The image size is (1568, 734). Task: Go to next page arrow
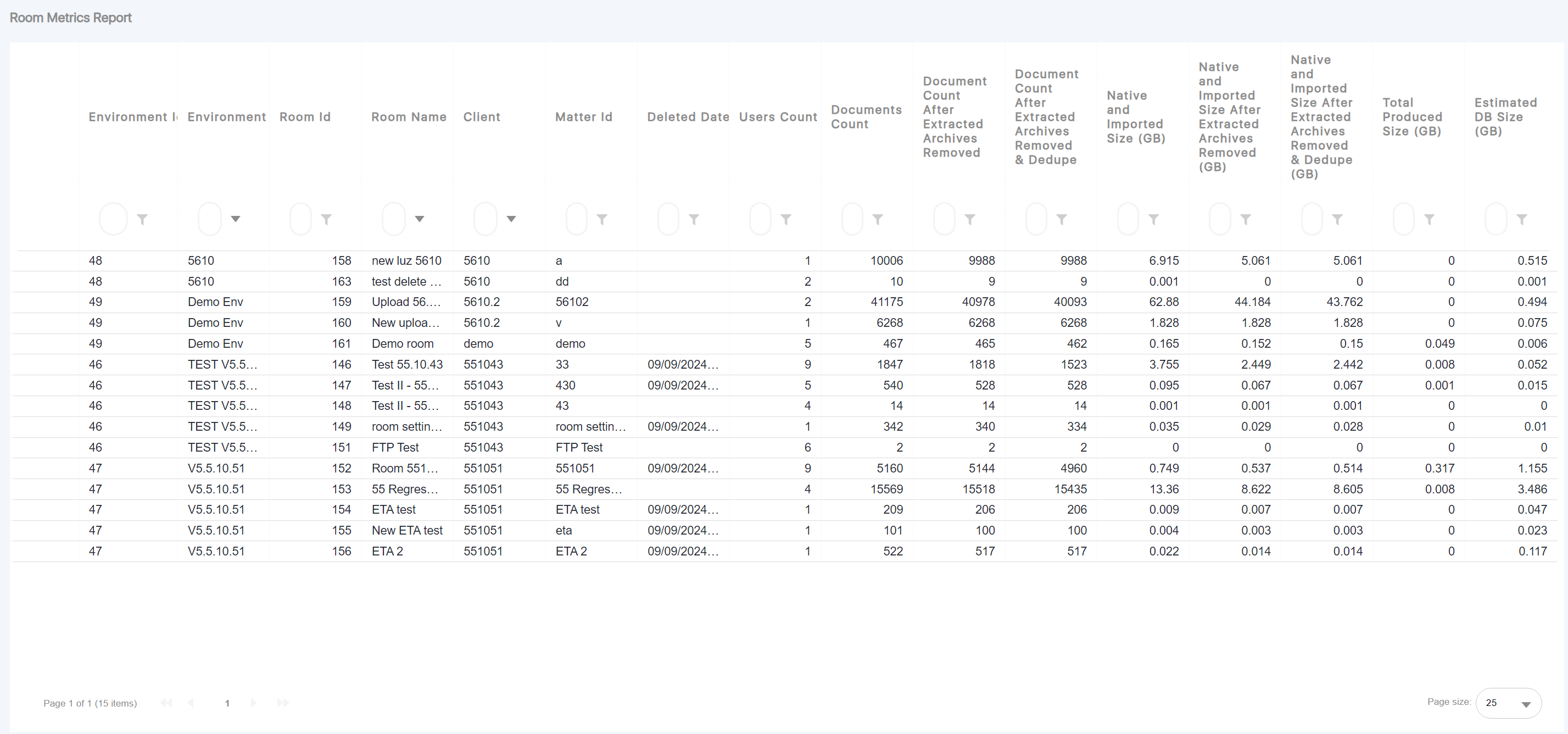click(253, 703)
